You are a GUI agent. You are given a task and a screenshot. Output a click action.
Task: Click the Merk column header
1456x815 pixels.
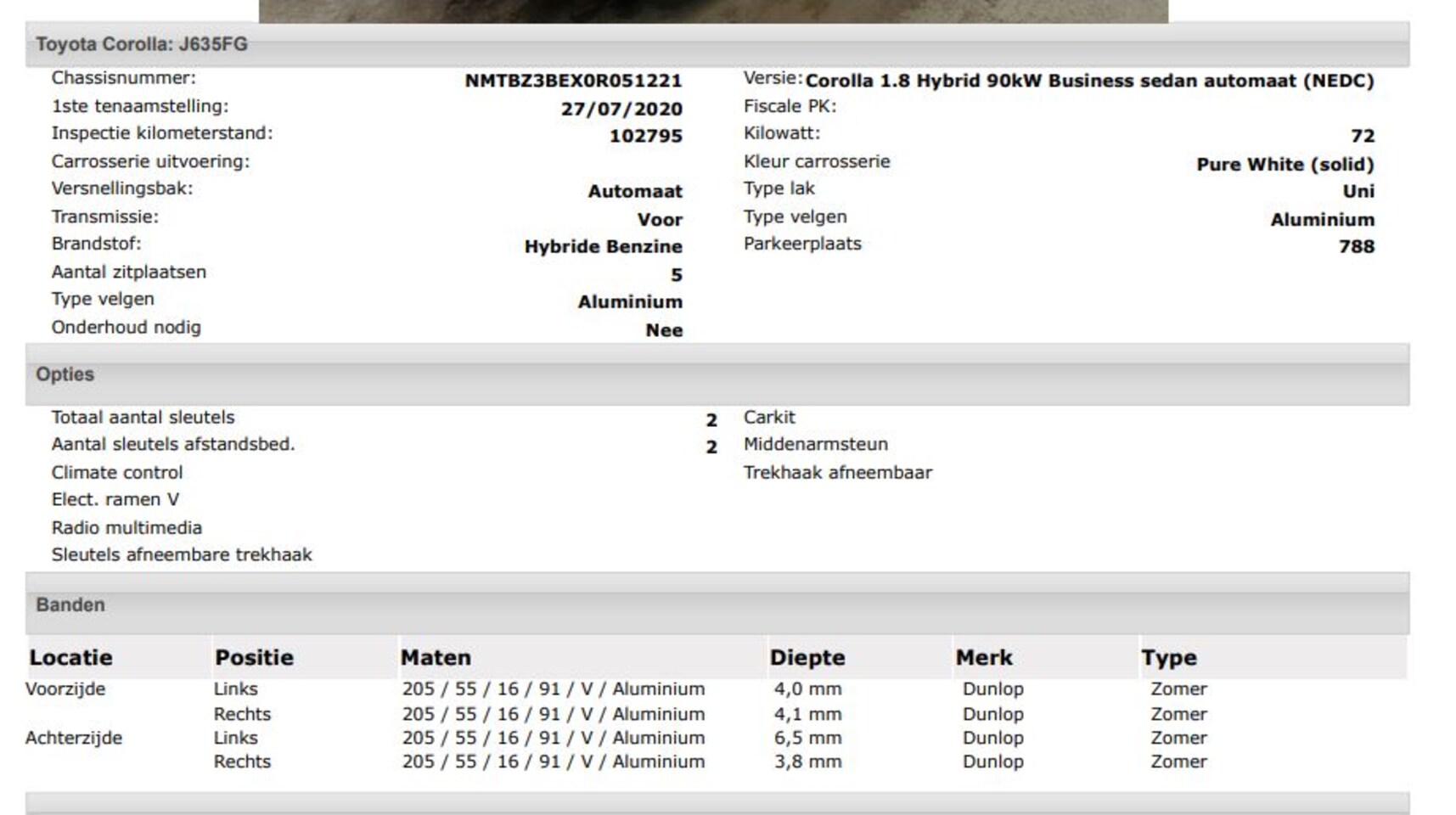click(x=984, y=657)
